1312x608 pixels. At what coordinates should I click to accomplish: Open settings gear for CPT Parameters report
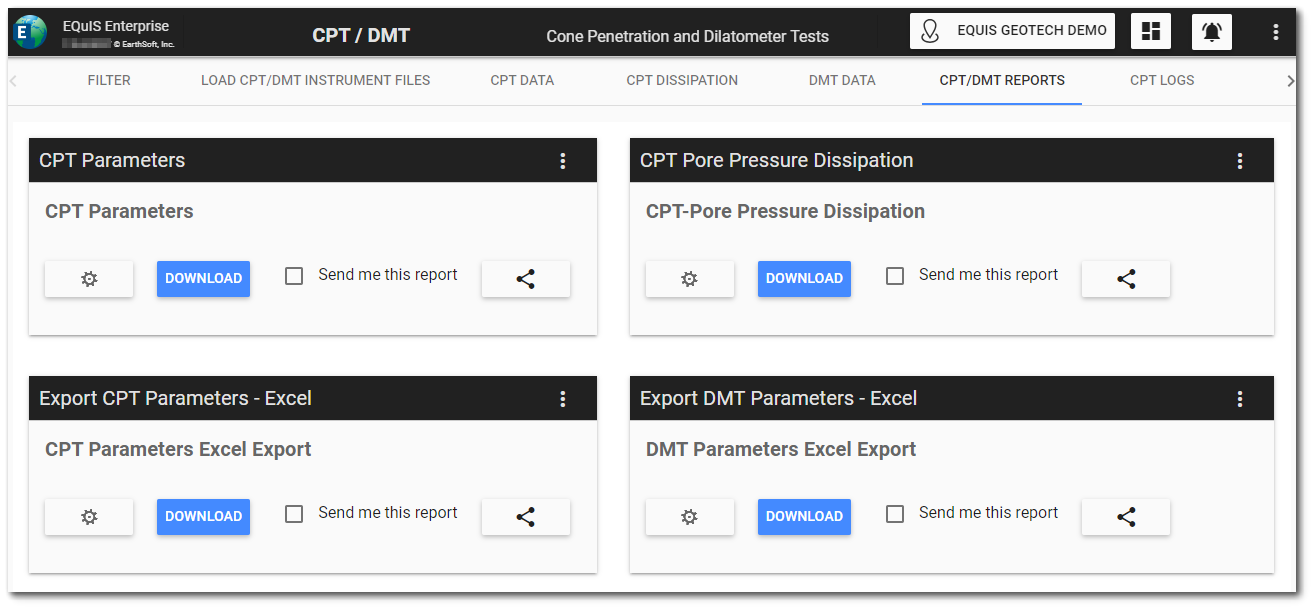click(88, 279)
